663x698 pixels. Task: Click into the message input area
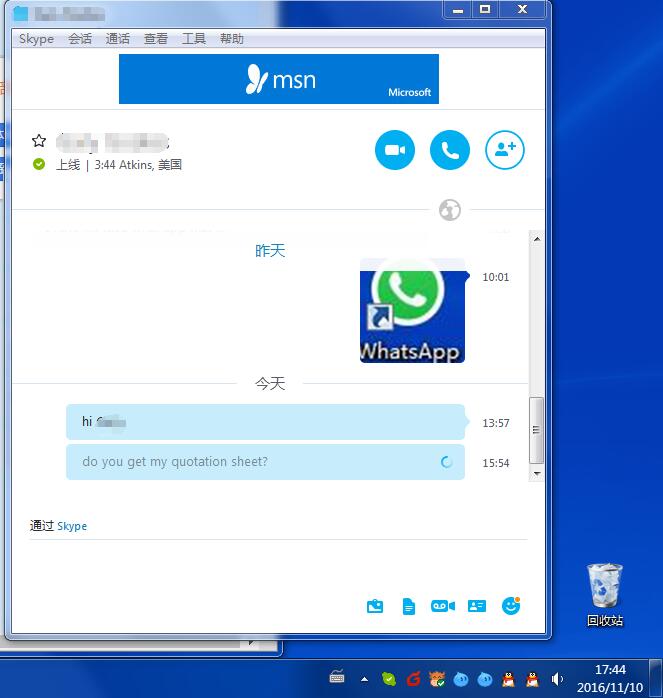pyautogui.click(x=279, y=566)
